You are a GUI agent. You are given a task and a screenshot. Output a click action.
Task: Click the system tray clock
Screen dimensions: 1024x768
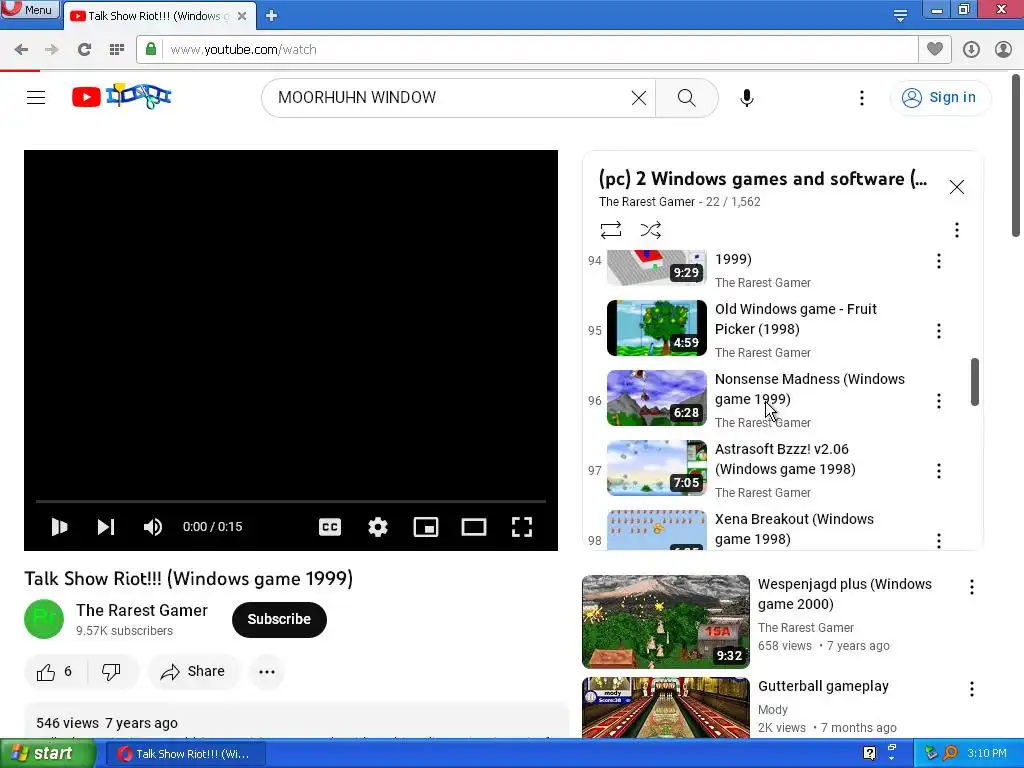point(987,754)
